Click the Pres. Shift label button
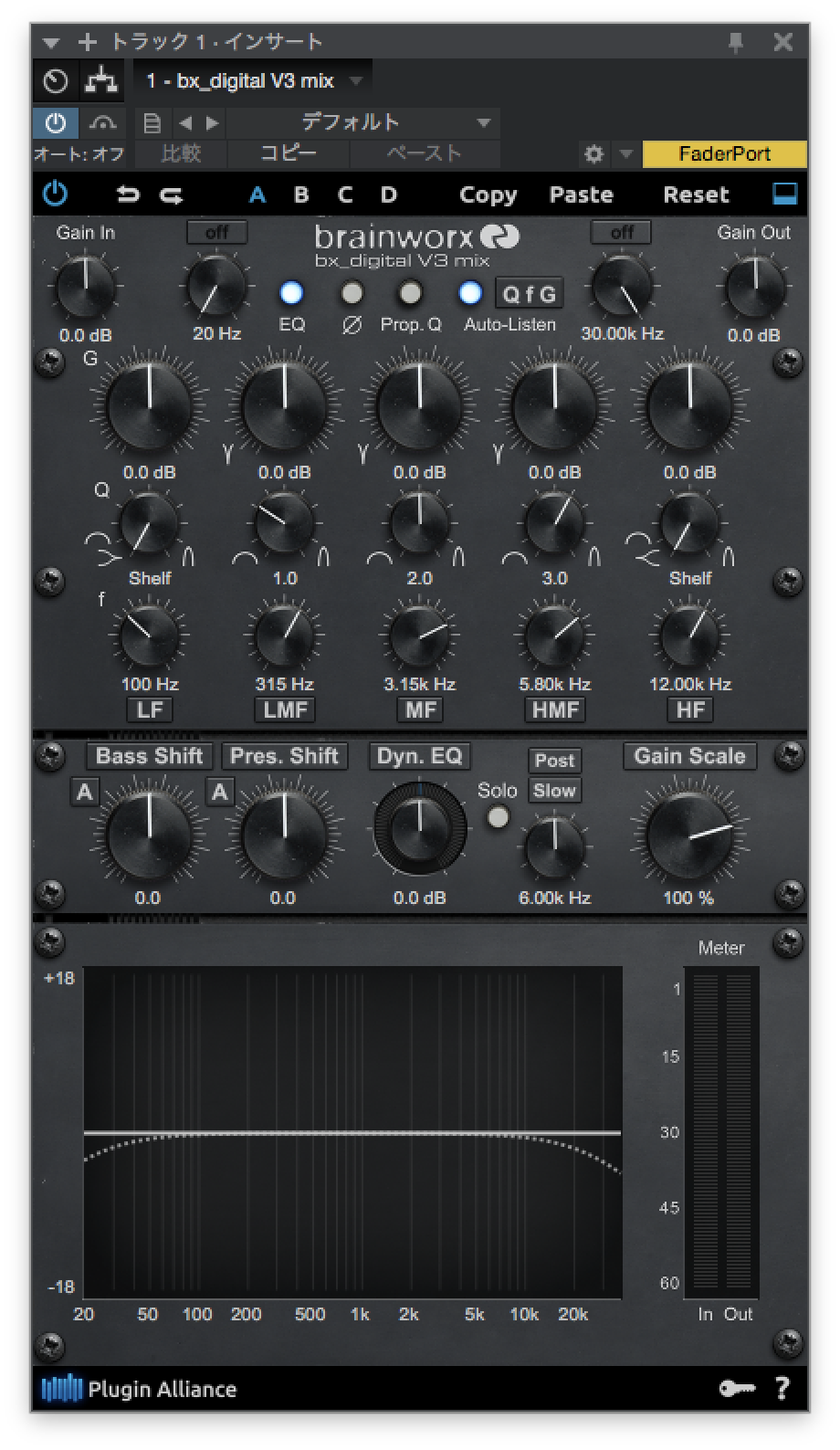840x1450 pixels. coord(284,756)
